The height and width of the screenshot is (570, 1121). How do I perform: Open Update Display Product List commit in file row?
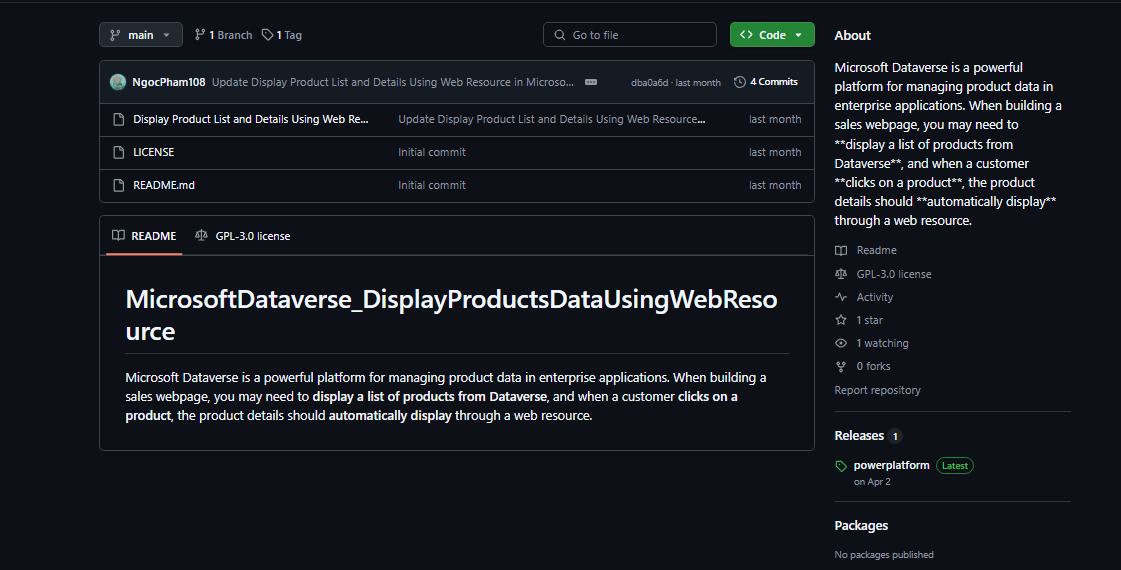point(552,119)
